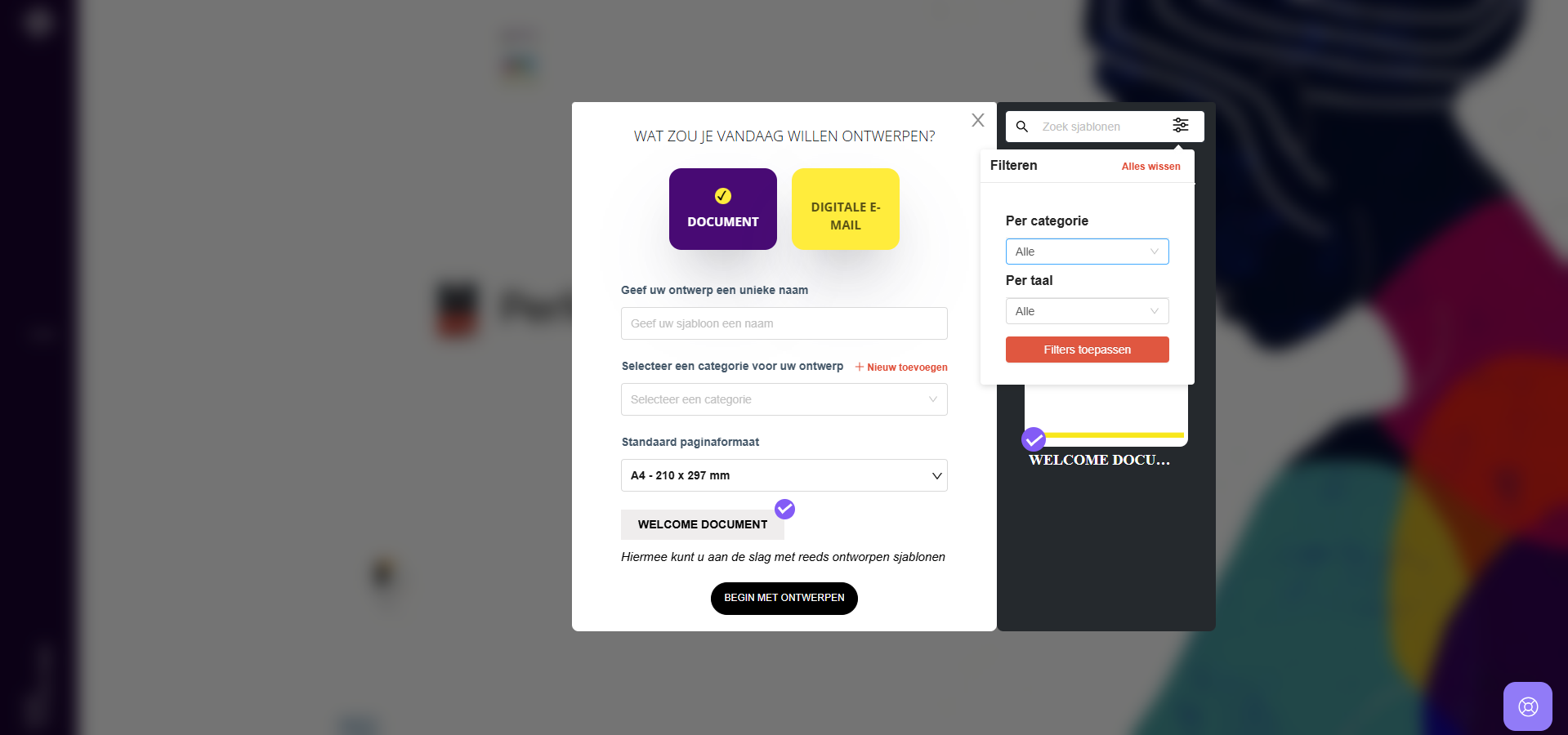Expand the Per taal filter dropdown
This screenshot has height=735, width=1568.
[x=1088, y=311]
